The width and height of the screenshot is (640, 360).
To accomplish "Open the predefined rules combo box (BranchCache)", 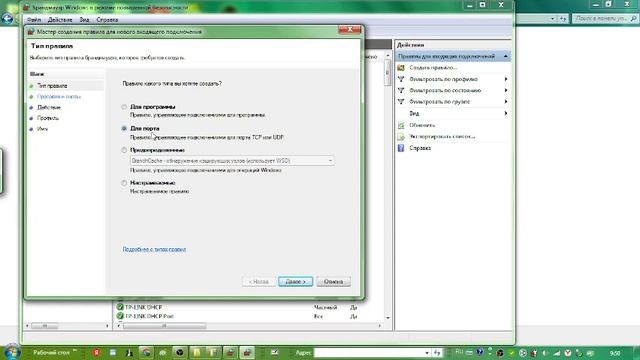I will 232,161.
